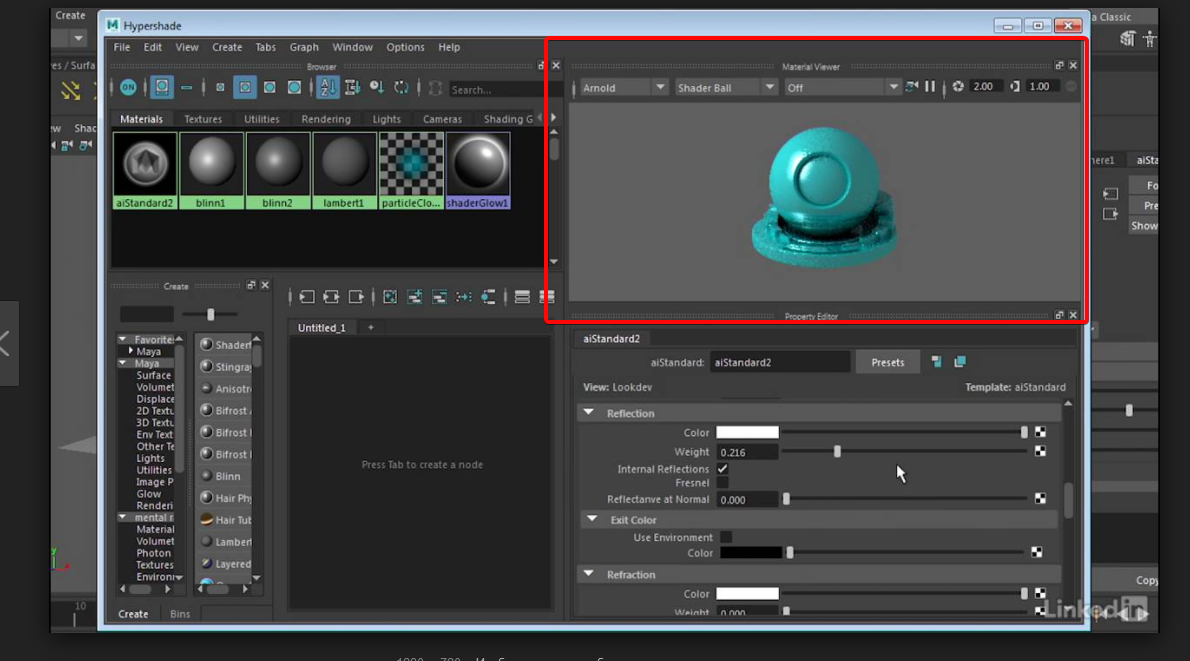Open the Create menu in Hypershade
The width and height of the screenshot is (1190, 661).
(227, 47)
